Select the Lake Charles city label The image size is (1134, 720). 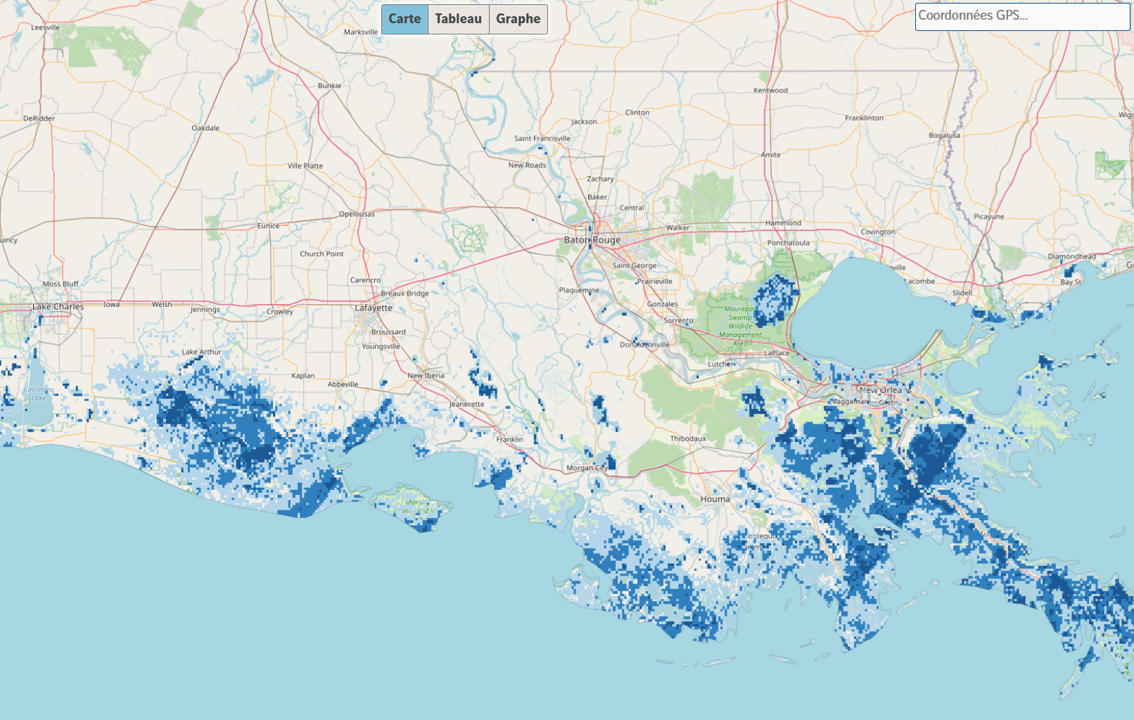(58, 306)
